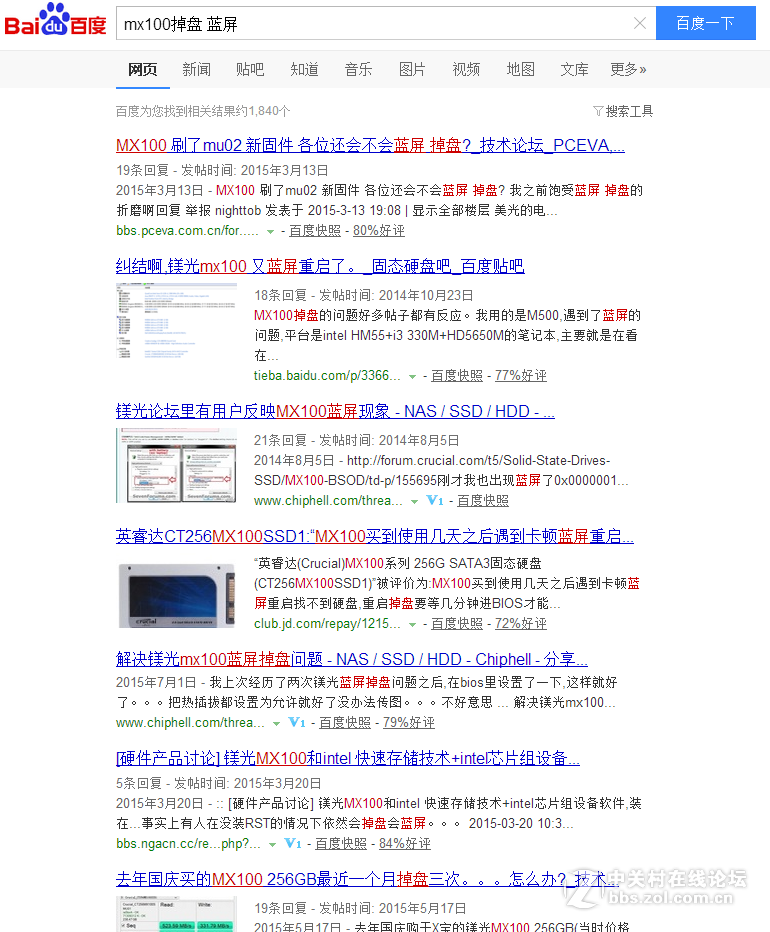Viewport: 770px width, 932px height.
Task: Open 解决镁光mx100蓝屏掉盘问题 result link
Action: (x=352, y=659)
